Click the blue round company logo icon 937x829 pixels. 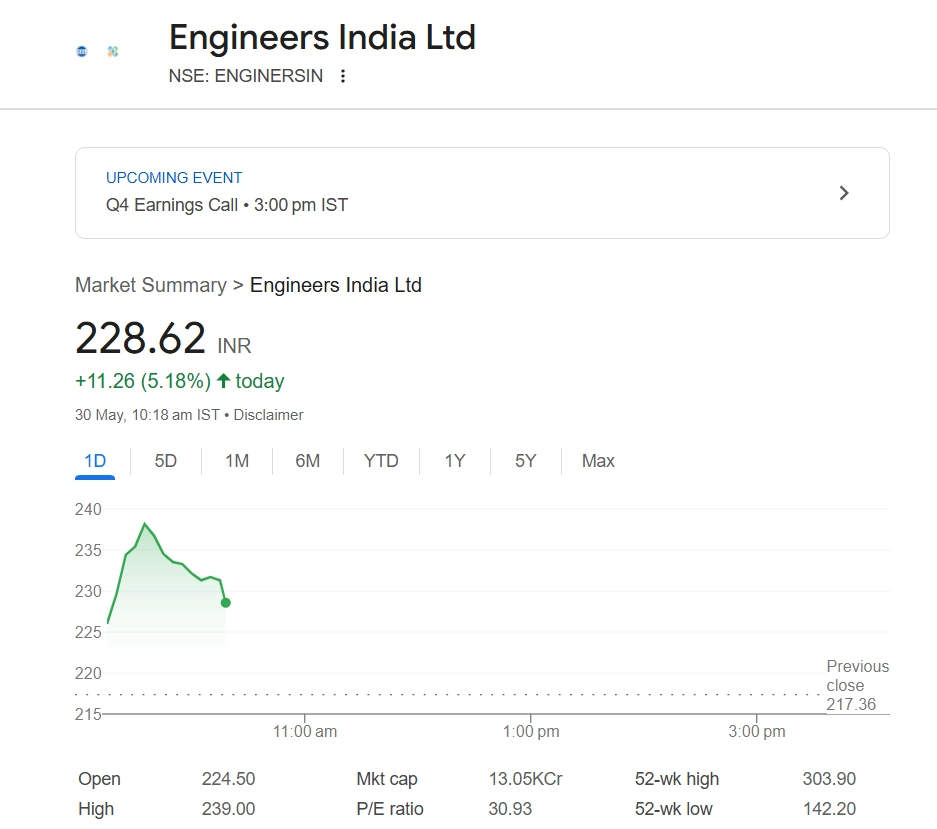tap(82, 51)
